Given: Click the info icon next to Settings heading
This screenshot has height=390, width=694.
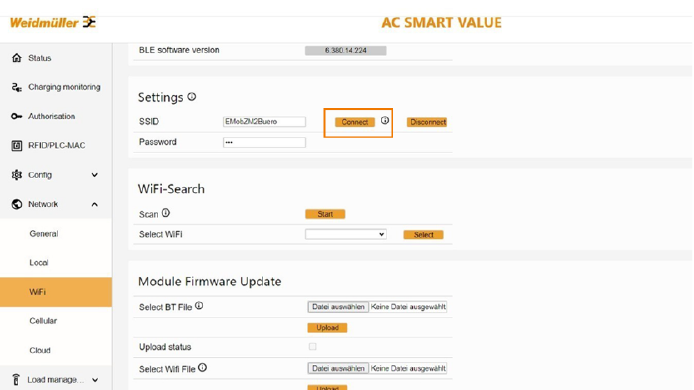Looking at the screenshot, I should pyautogui.click(x=192, y=97).
